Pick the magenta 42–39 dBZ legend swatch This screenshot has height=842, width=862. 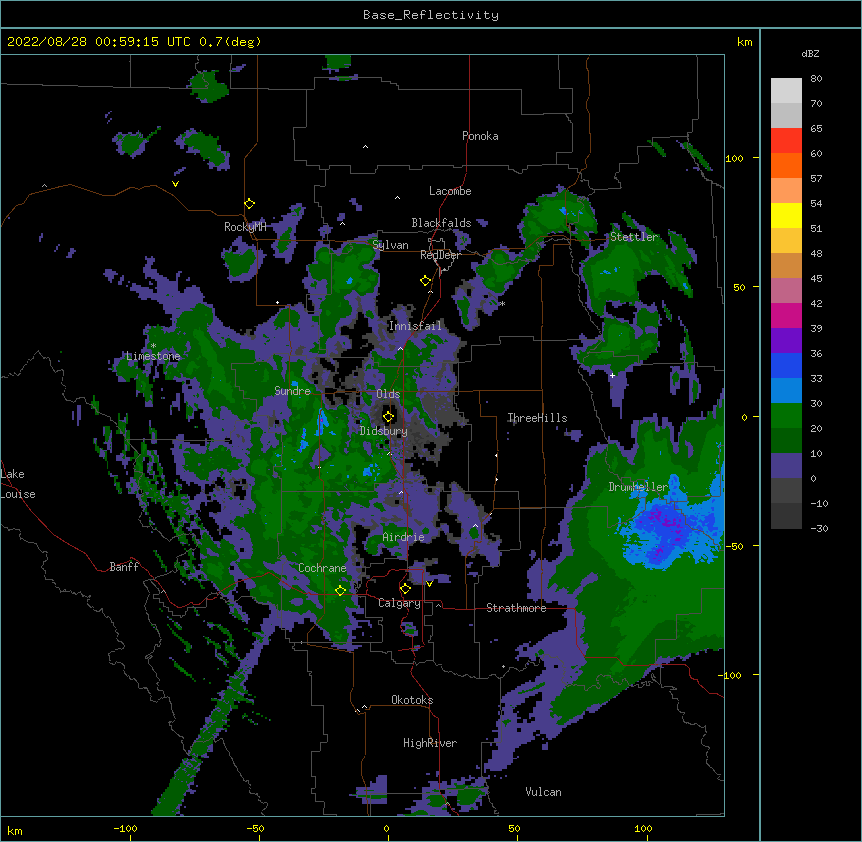point(786,315)
